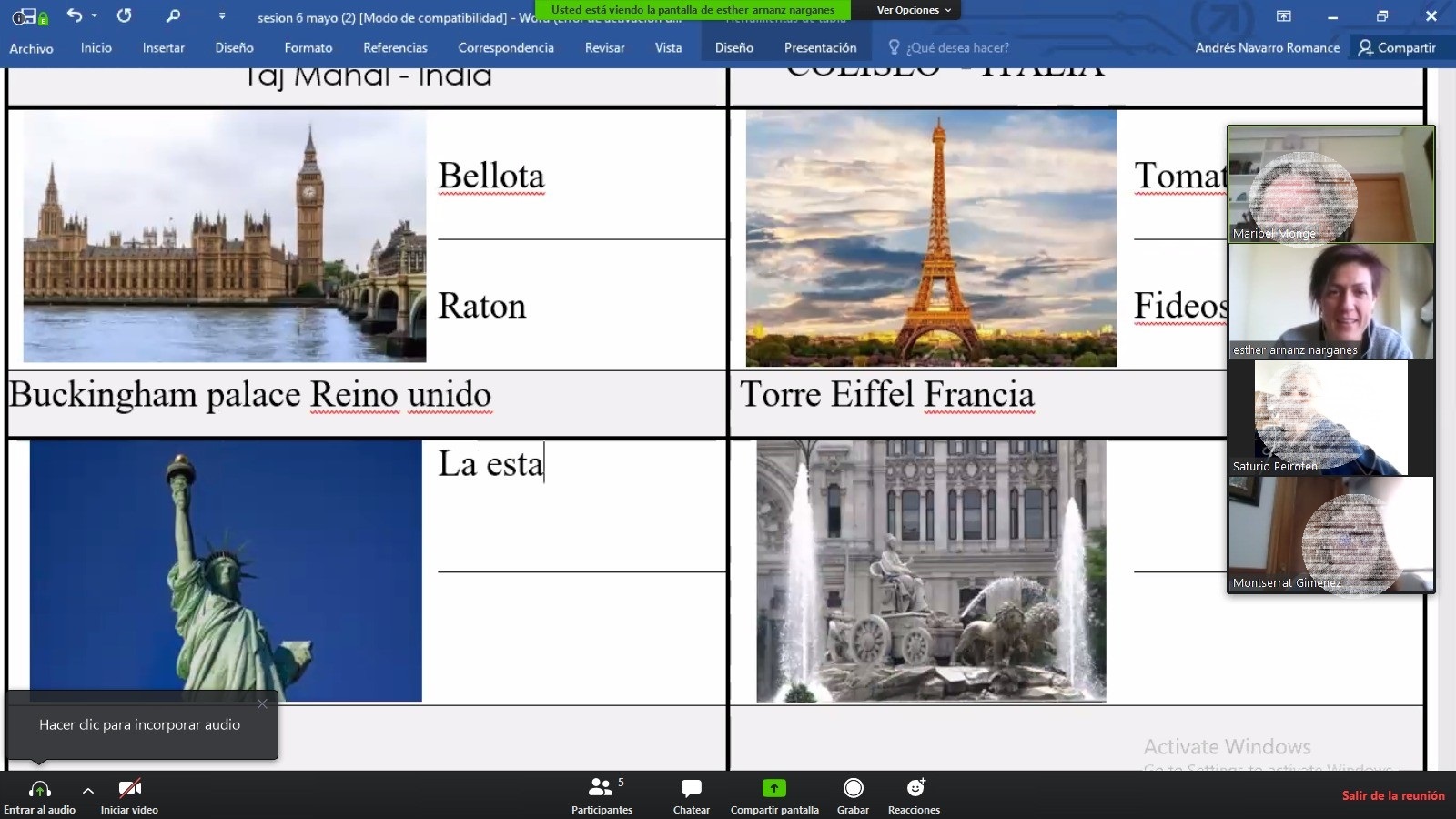
Task: Toggle camera with Iniciar video
Action: [x=129, y=795]
